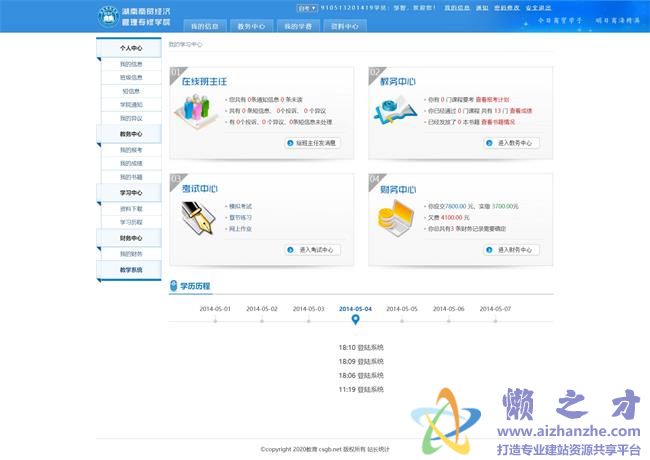
Task: Click the 教务中心 card title
Action: tap(398, 82)
